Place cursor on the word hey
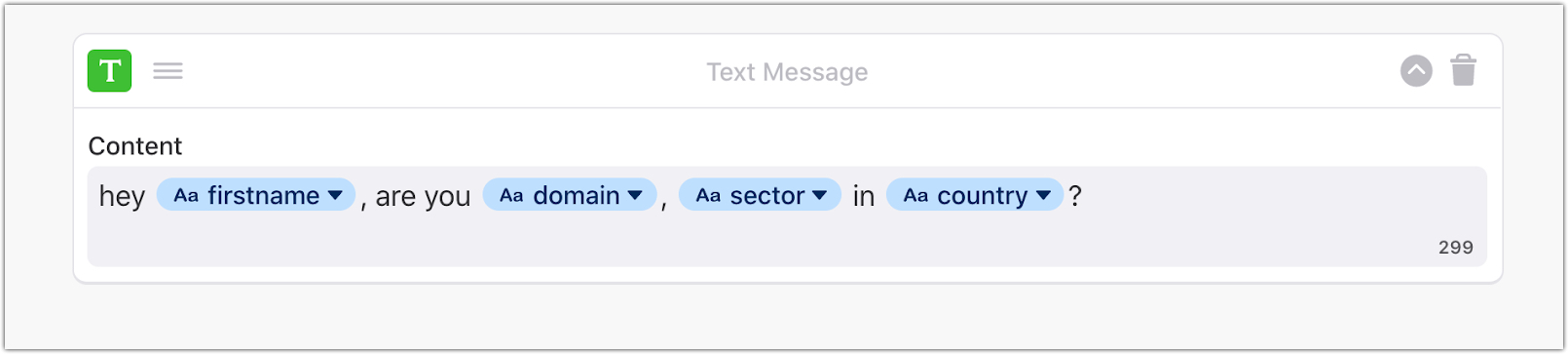The height and width of the screenshot is (354, 1568). (122, 197)
